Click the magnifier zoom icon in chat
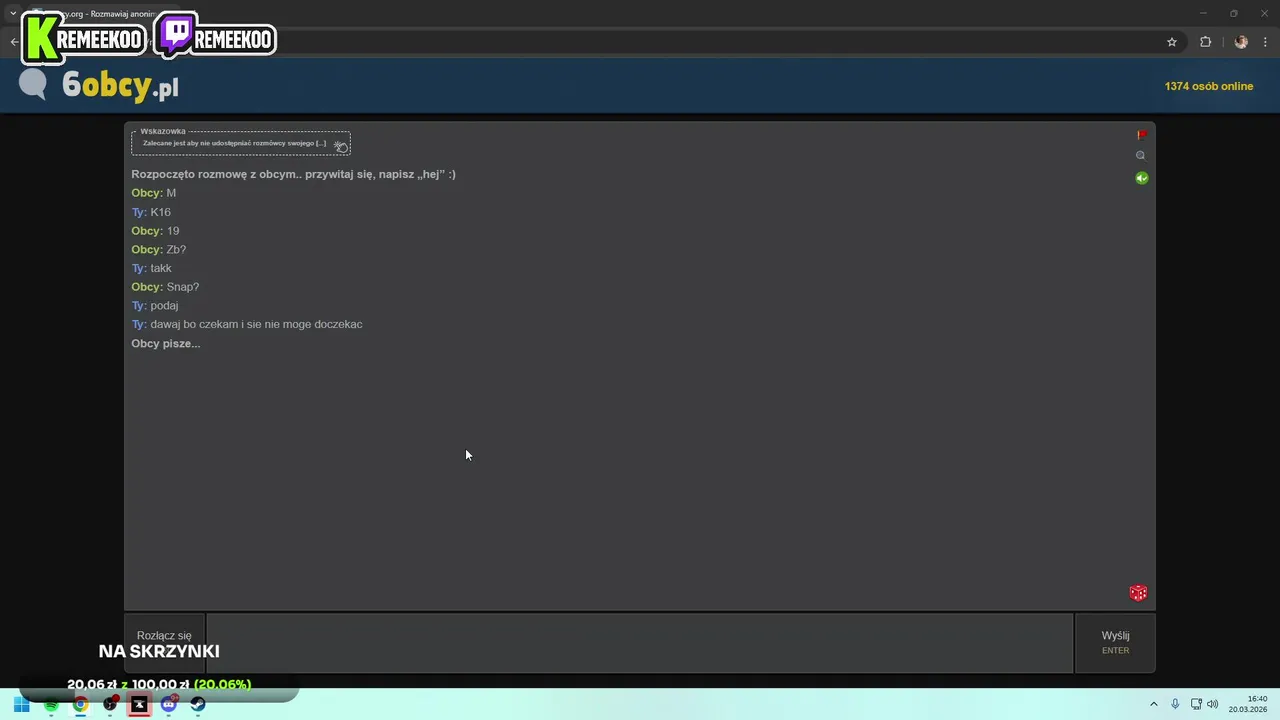The image size is (1280, 720). coord(1141,156)
